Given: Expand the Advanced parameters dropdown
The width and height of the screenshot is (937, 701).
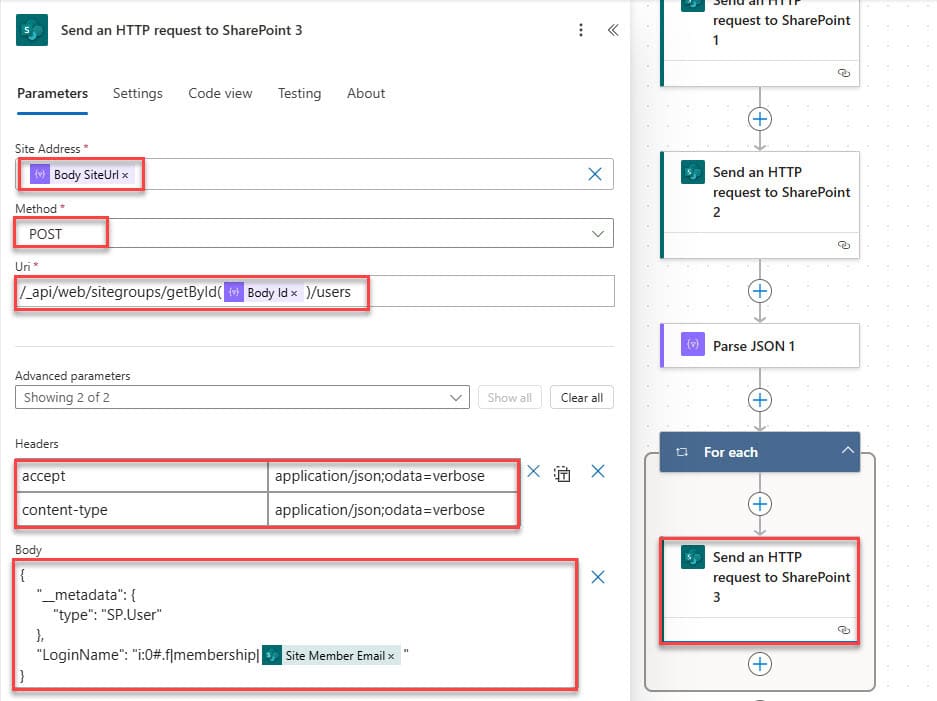Looking at the screenshot, I should click(x=242, y=397).
